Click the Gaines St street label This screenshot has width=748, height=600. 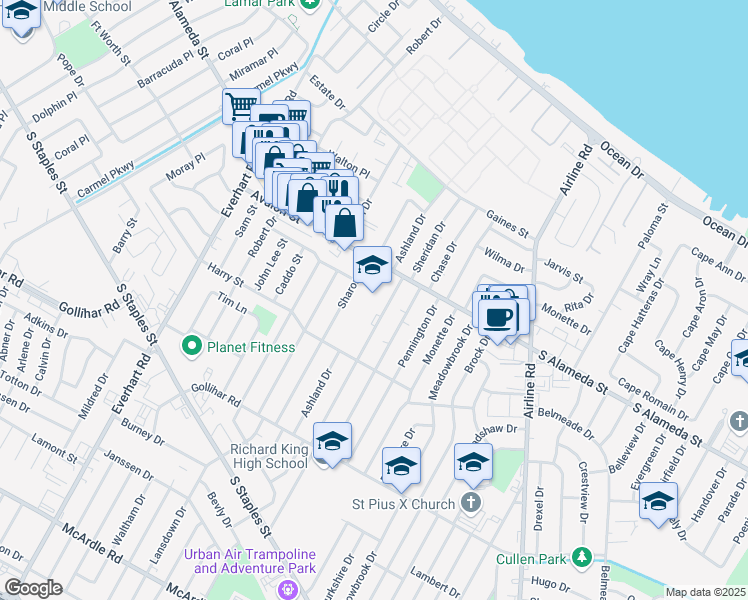click(508, 224)
